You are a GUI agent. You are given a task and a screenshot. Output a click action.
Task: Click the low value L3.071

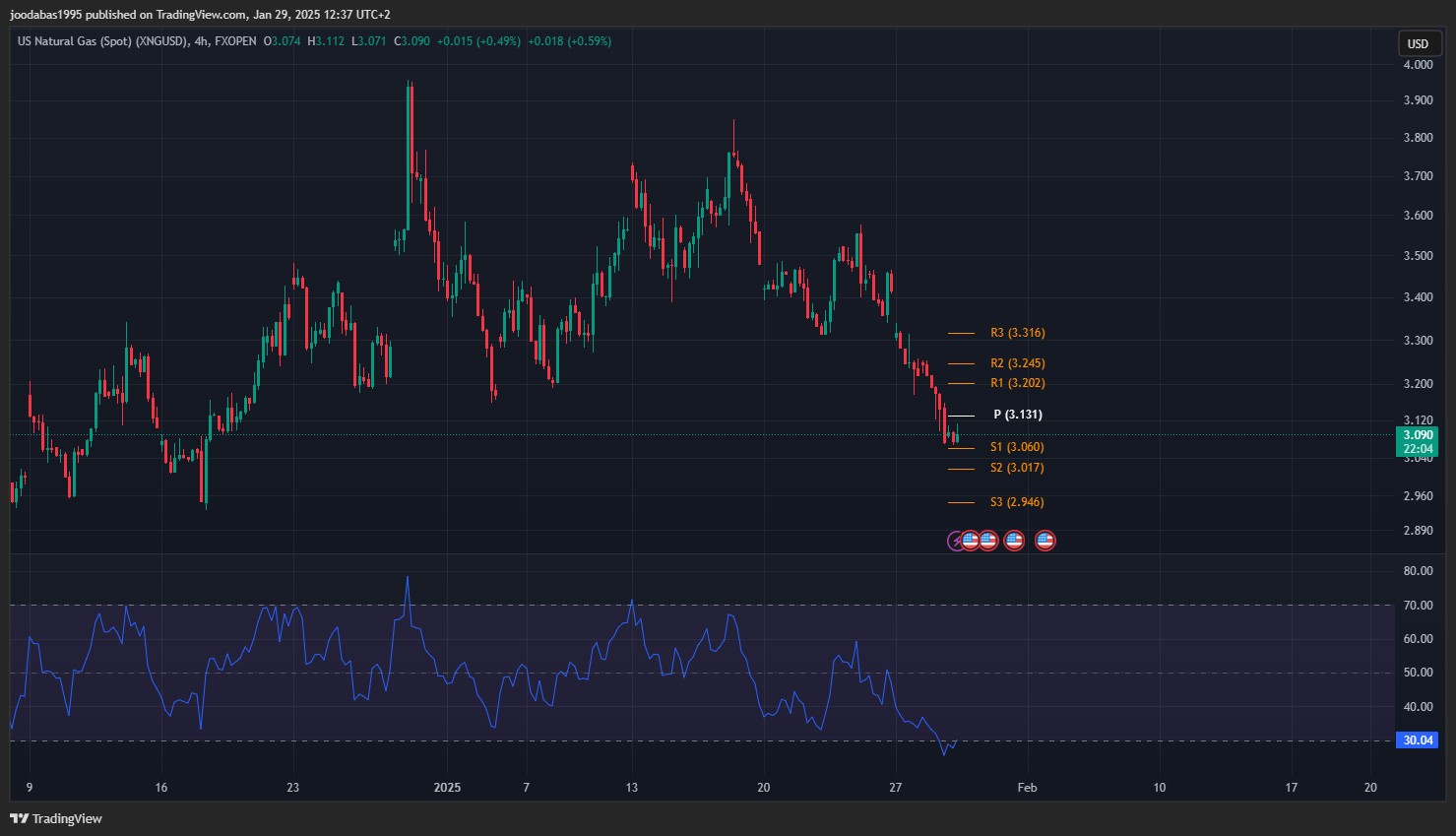(368, 41)
